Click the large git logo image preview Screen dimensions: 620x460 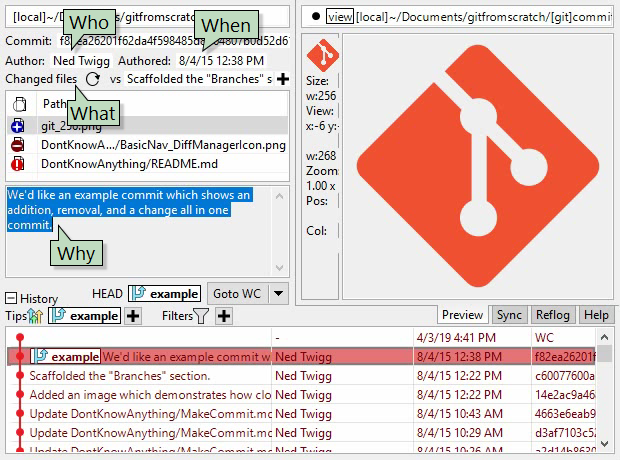478,166
